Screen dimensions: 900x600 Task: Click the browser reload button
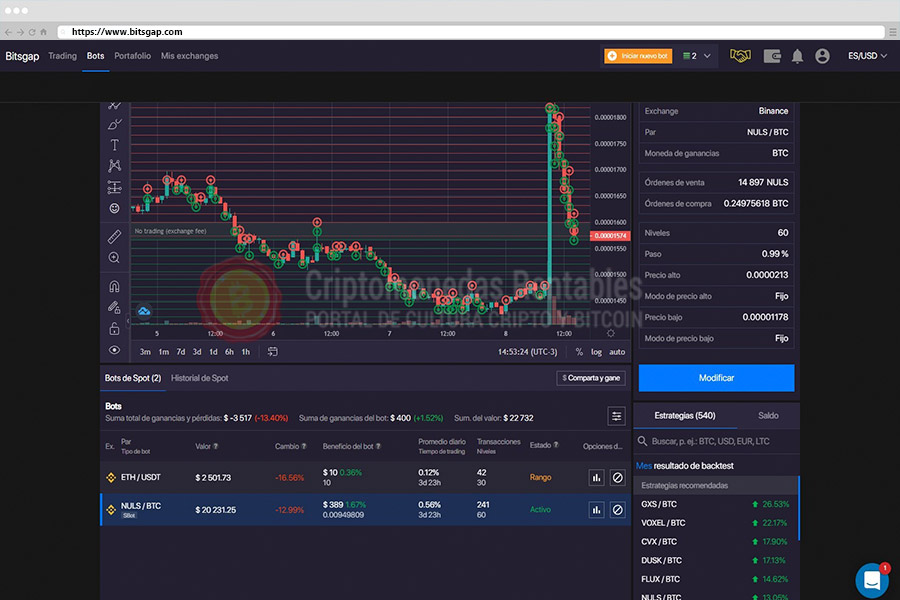pyautogui.click(x=32, y=32)
